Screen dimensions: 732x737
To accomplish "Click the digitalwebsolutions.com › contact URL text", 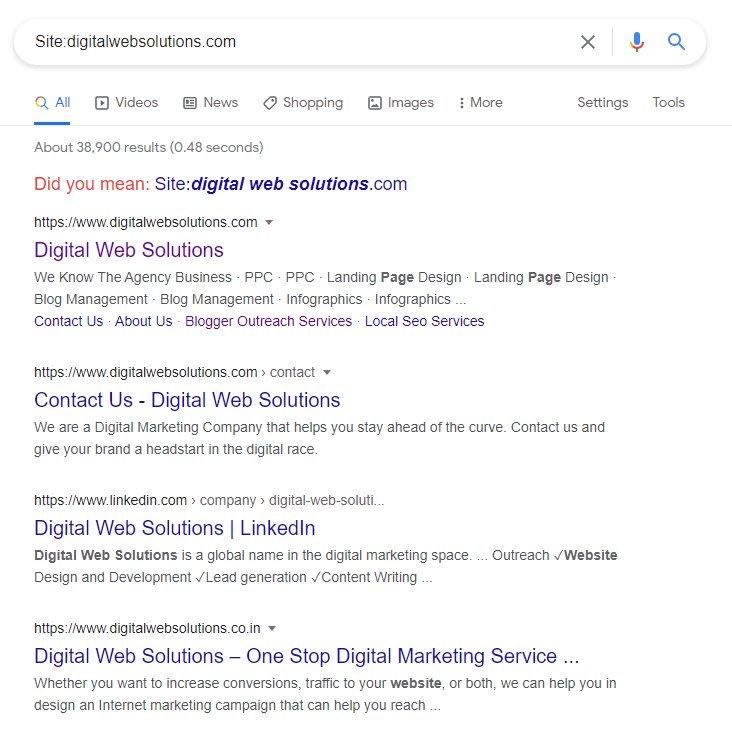I will [174, 372].
